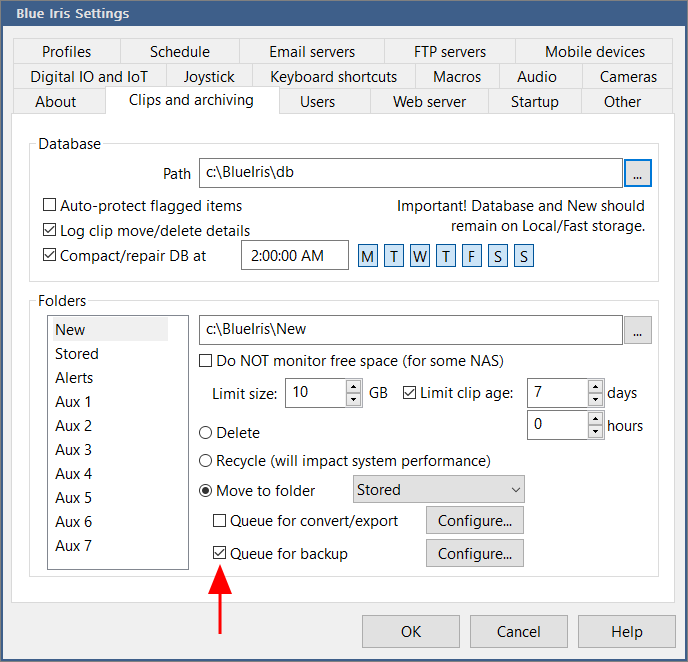The image size is (688, 662).
Task: Browse for the New folder path
Action: point(638,330)
